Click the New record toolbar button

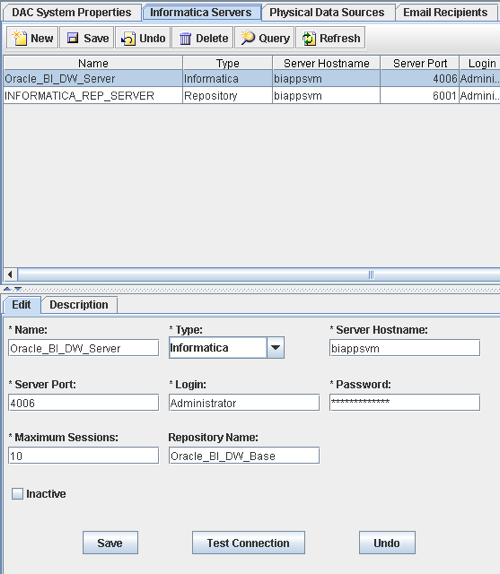coord(32,38)
